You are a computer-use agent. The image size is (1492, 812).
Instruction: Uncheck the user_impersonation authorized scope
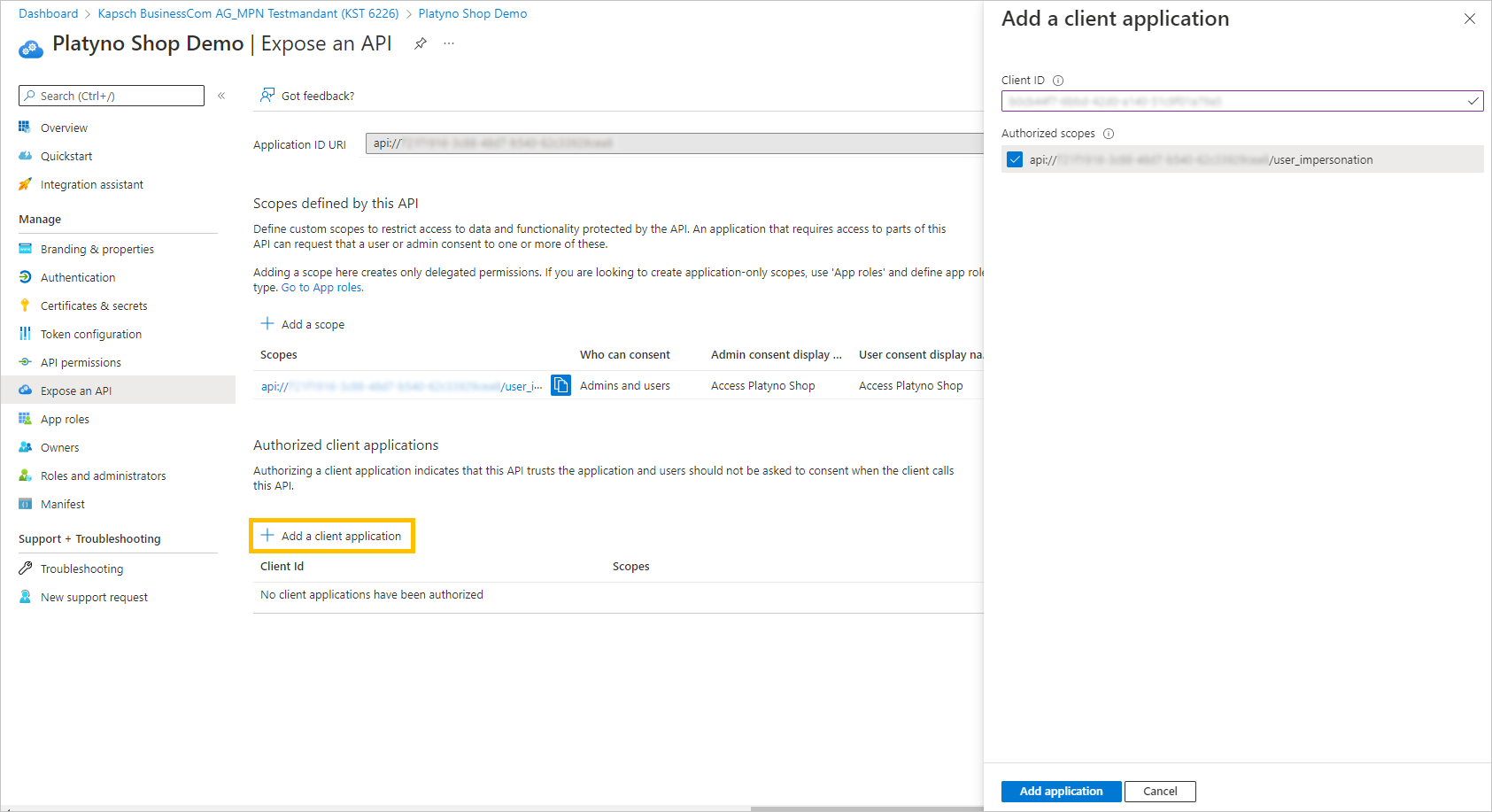(1015, 159)
